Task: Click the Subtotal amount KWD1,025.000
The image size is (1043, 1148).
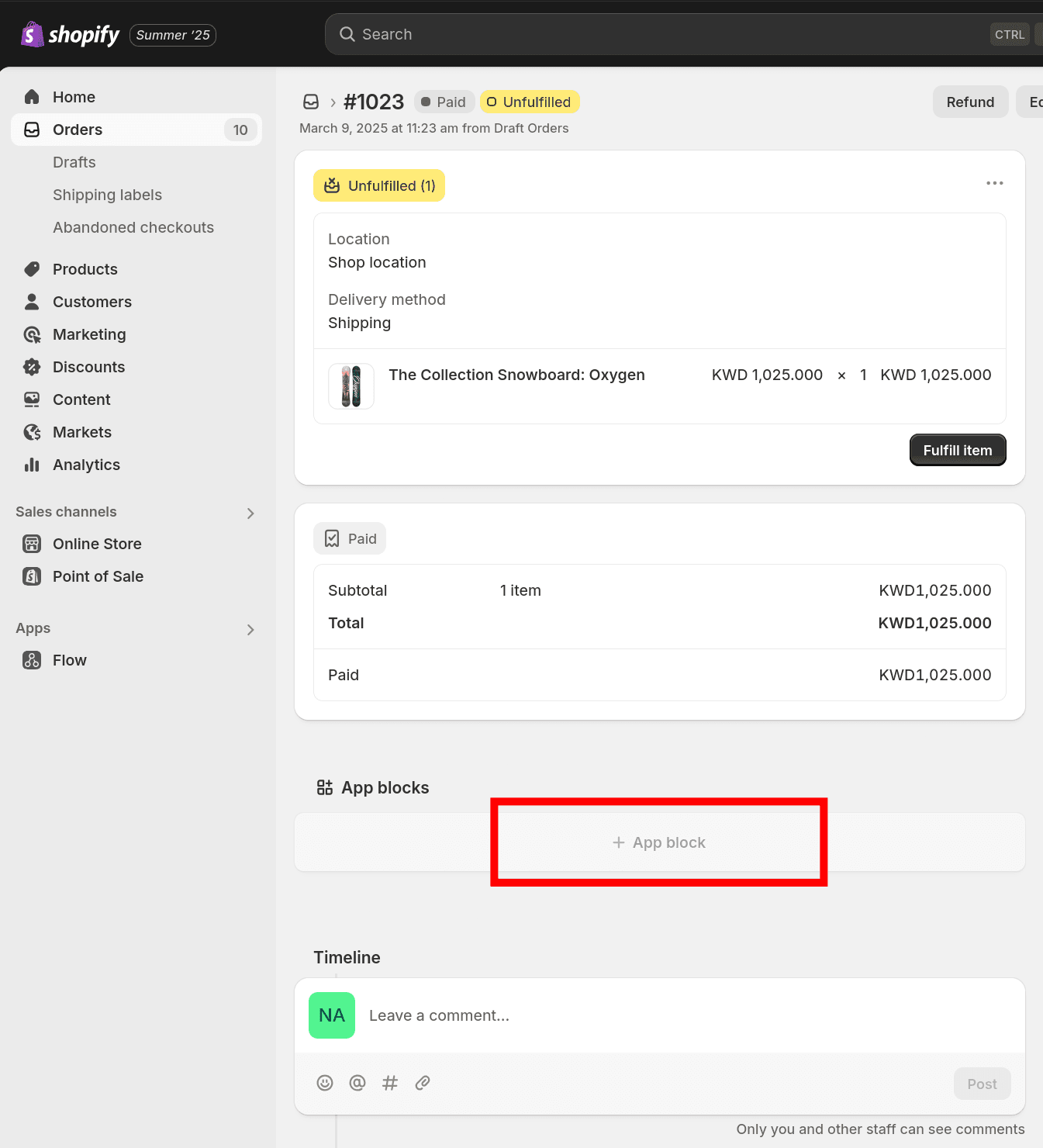Action: [935, 590]
